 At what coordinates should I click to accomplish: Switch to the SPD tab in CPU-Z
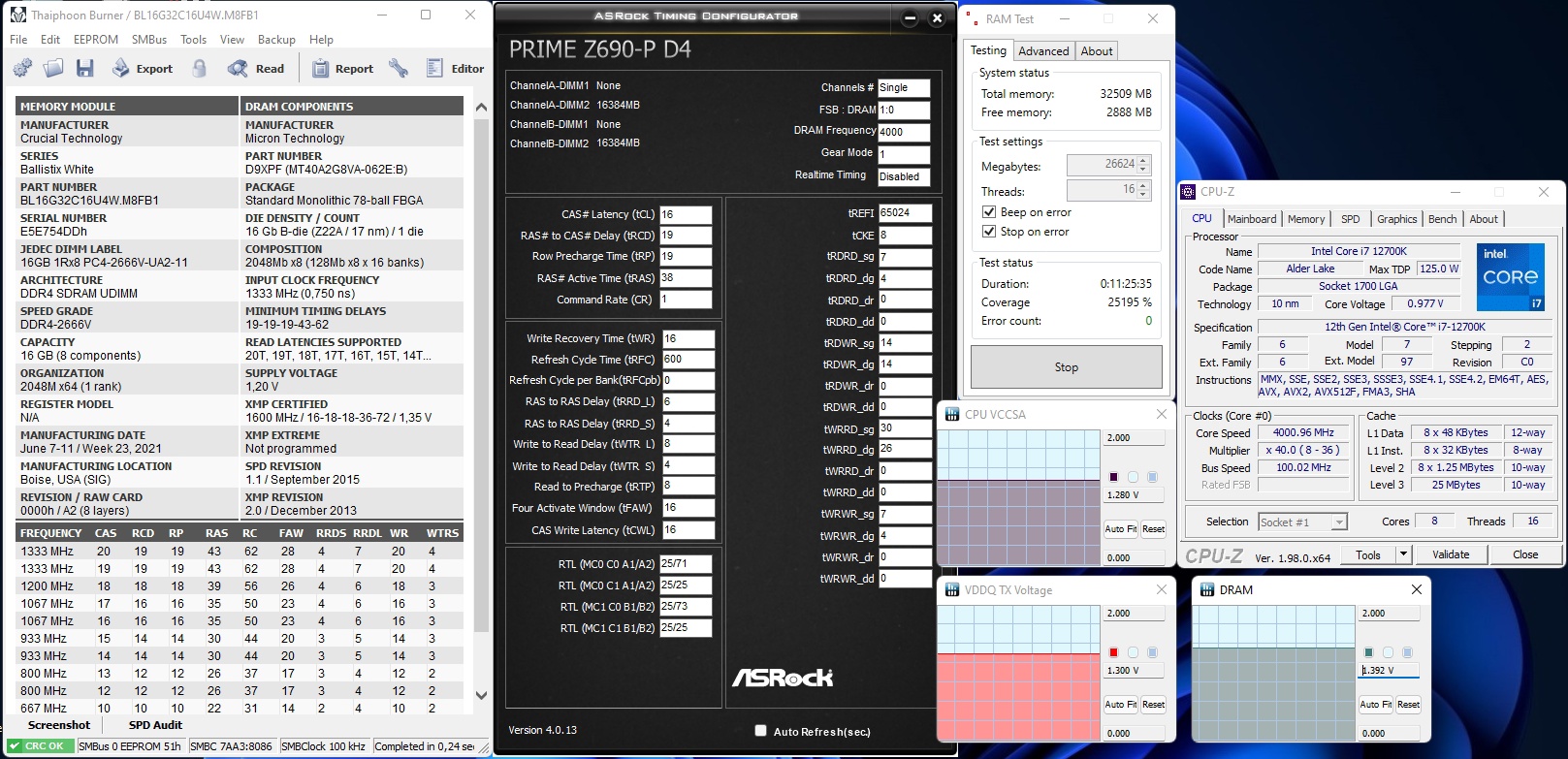[x=1350, y=219]
